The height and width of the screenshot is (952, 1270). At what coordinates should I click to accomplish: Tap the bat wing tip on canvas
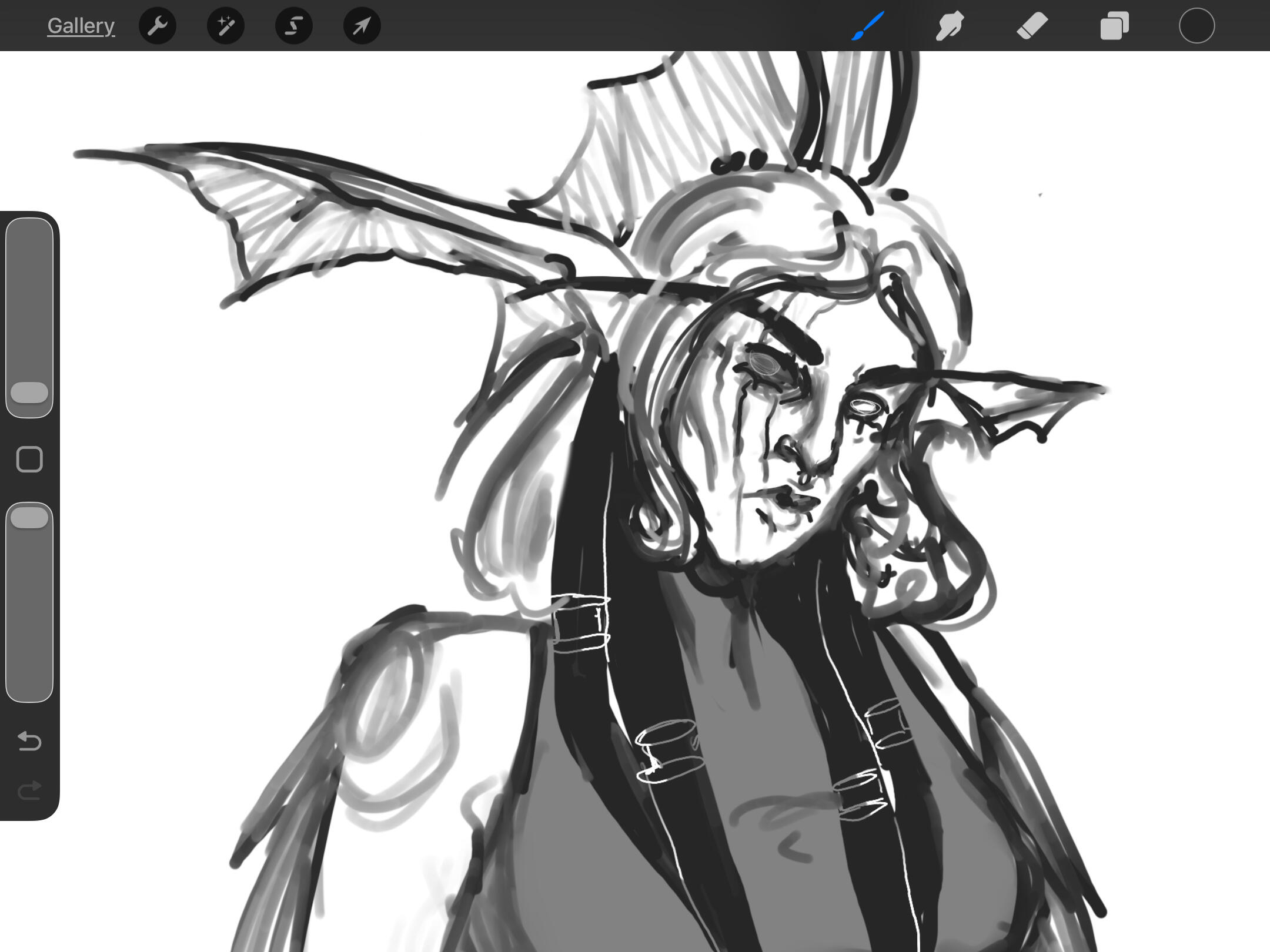pyautogui.click(x=79, y=154)
